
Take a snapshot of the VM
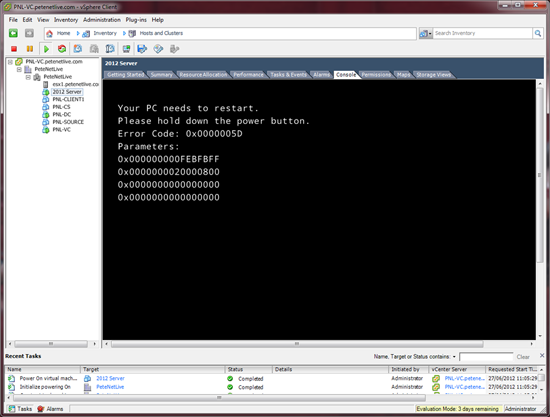pos(78,49)
